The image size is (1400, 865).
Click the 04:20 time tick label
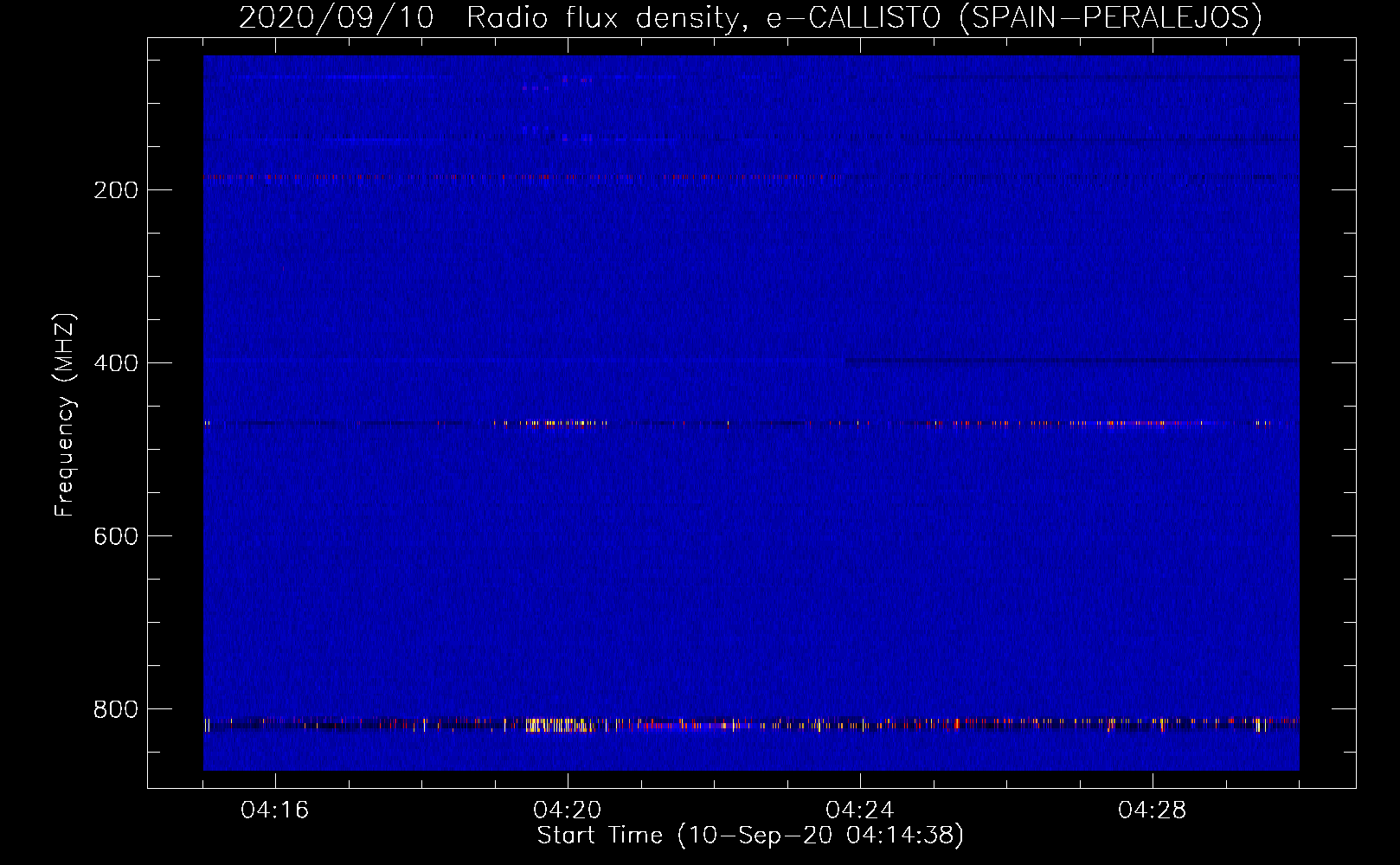(x=568, y=811)
